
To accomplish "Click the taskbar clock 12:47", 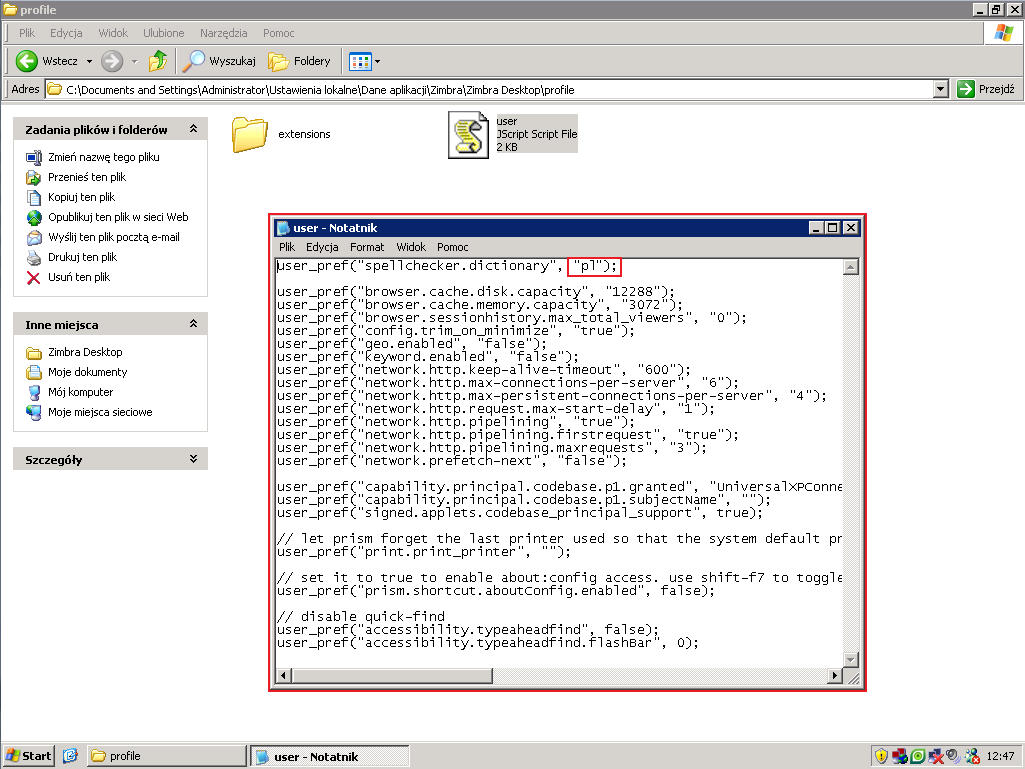I will point(1000,757).
